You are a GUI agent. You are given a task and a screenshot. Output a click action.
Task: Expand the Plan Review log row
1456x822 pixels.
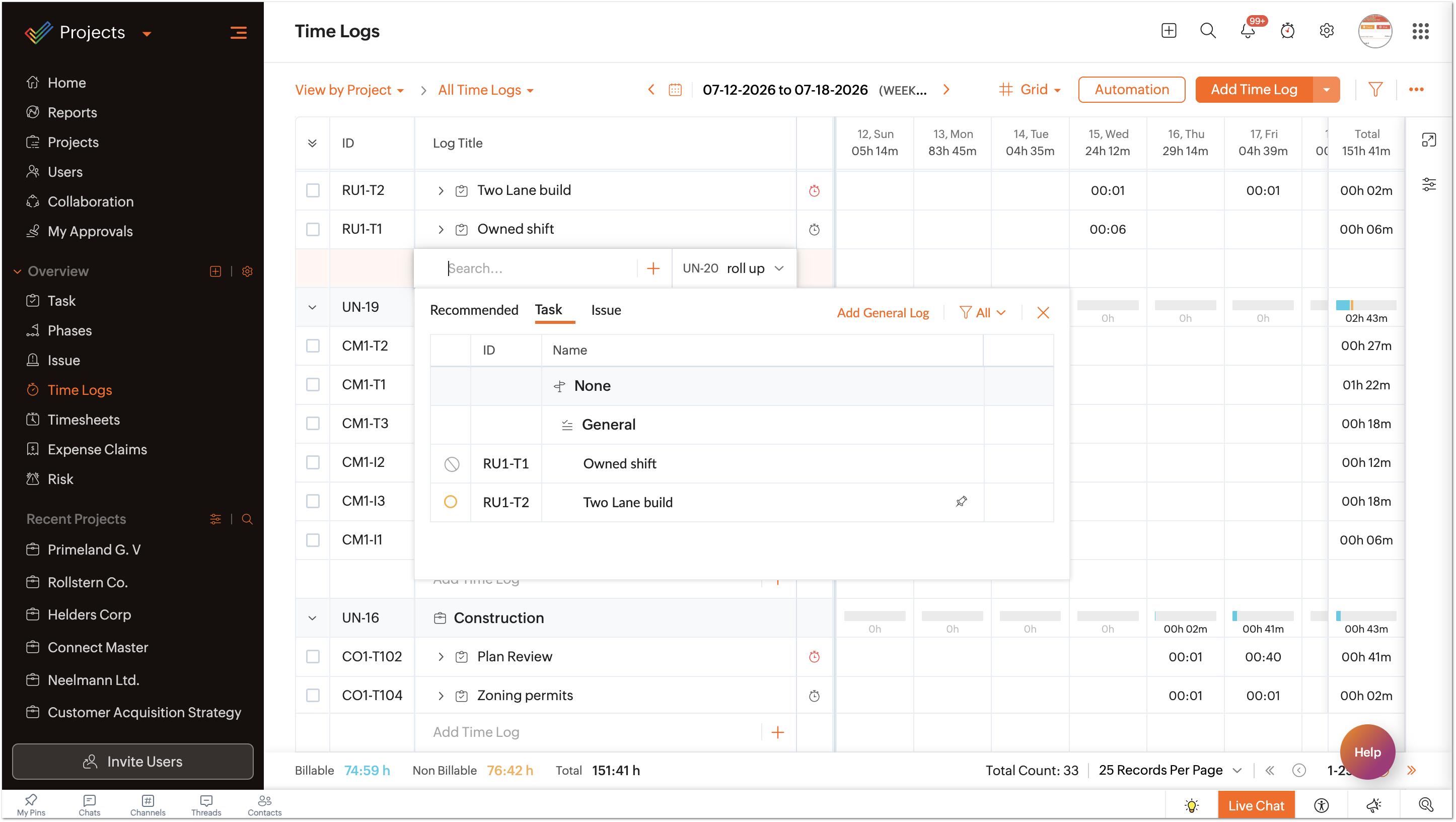(x=441, y=657)
